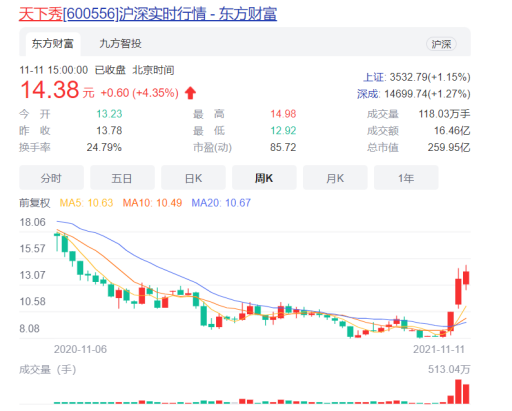Select the 日K chart tab
Image resolution: width=512 pixels, height=411 pixels.
(x=193, y=178)
